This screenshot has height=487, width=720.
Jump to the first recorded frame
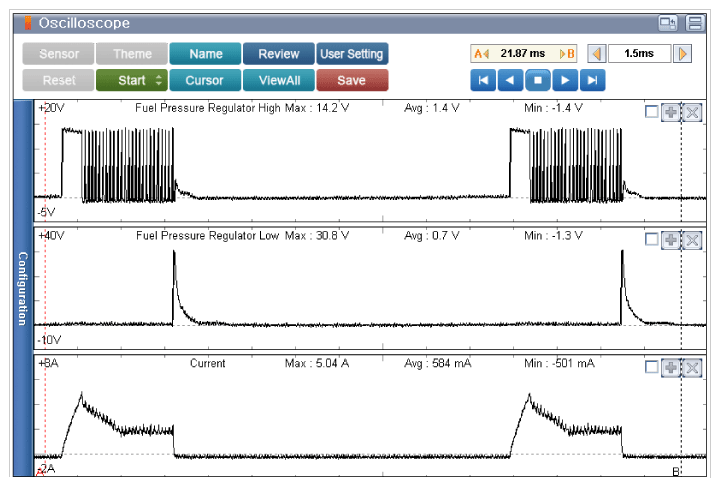[483, 80]
